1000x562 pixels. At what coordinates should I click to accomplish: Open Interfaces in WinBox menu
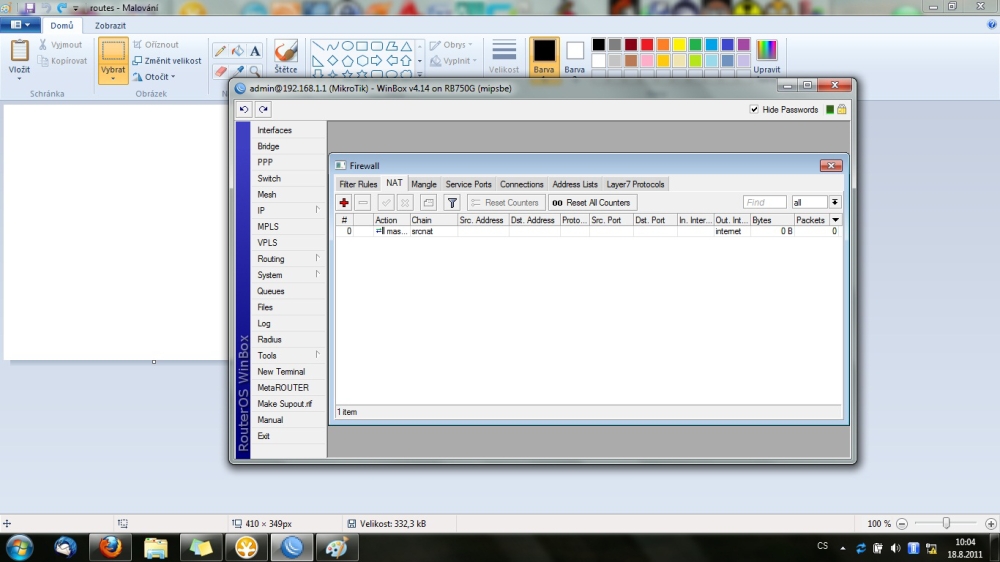click(274, 130)
